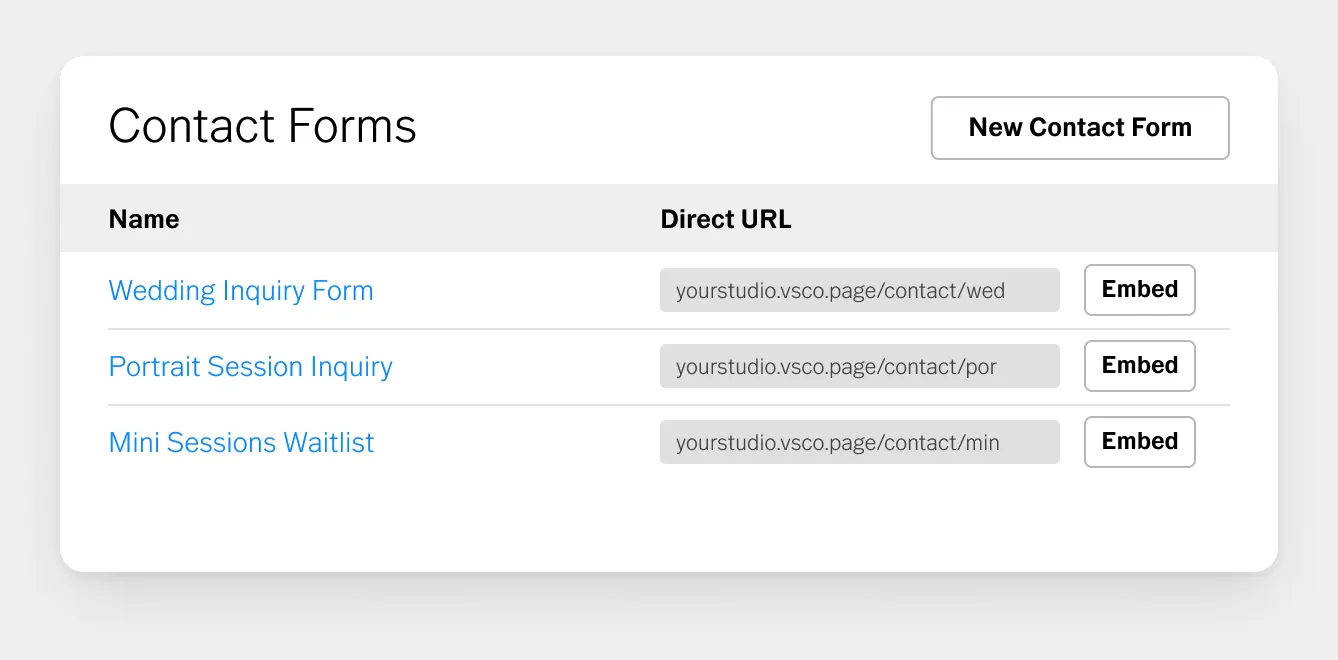Open the Portrait Session Inquiry link
1338x660 pixels.
click(250, 367)
